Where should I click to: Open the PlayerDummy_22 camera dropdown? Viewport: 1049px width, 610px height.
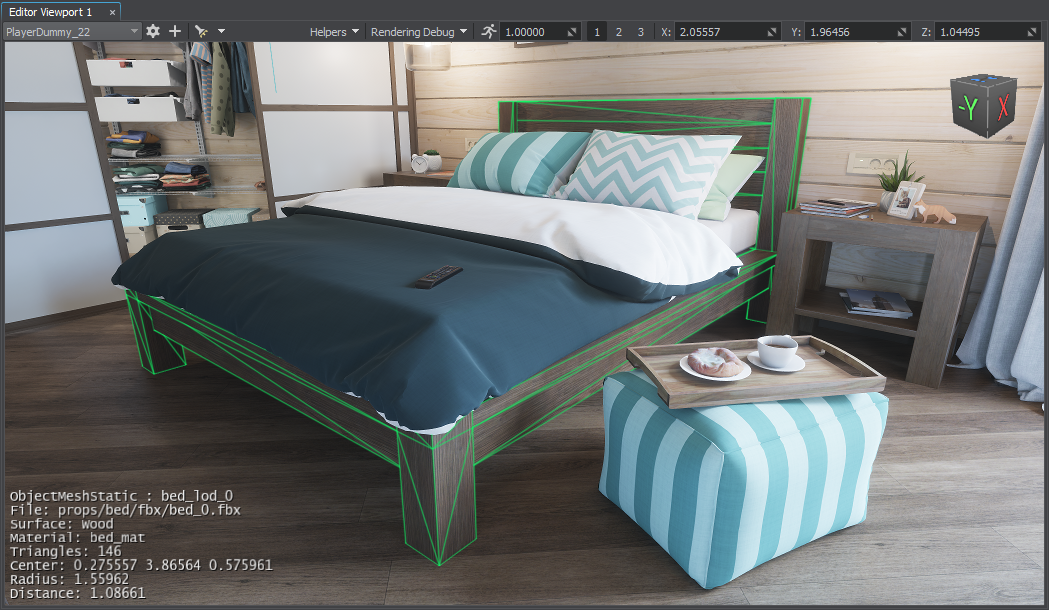[x=72, y=31]
